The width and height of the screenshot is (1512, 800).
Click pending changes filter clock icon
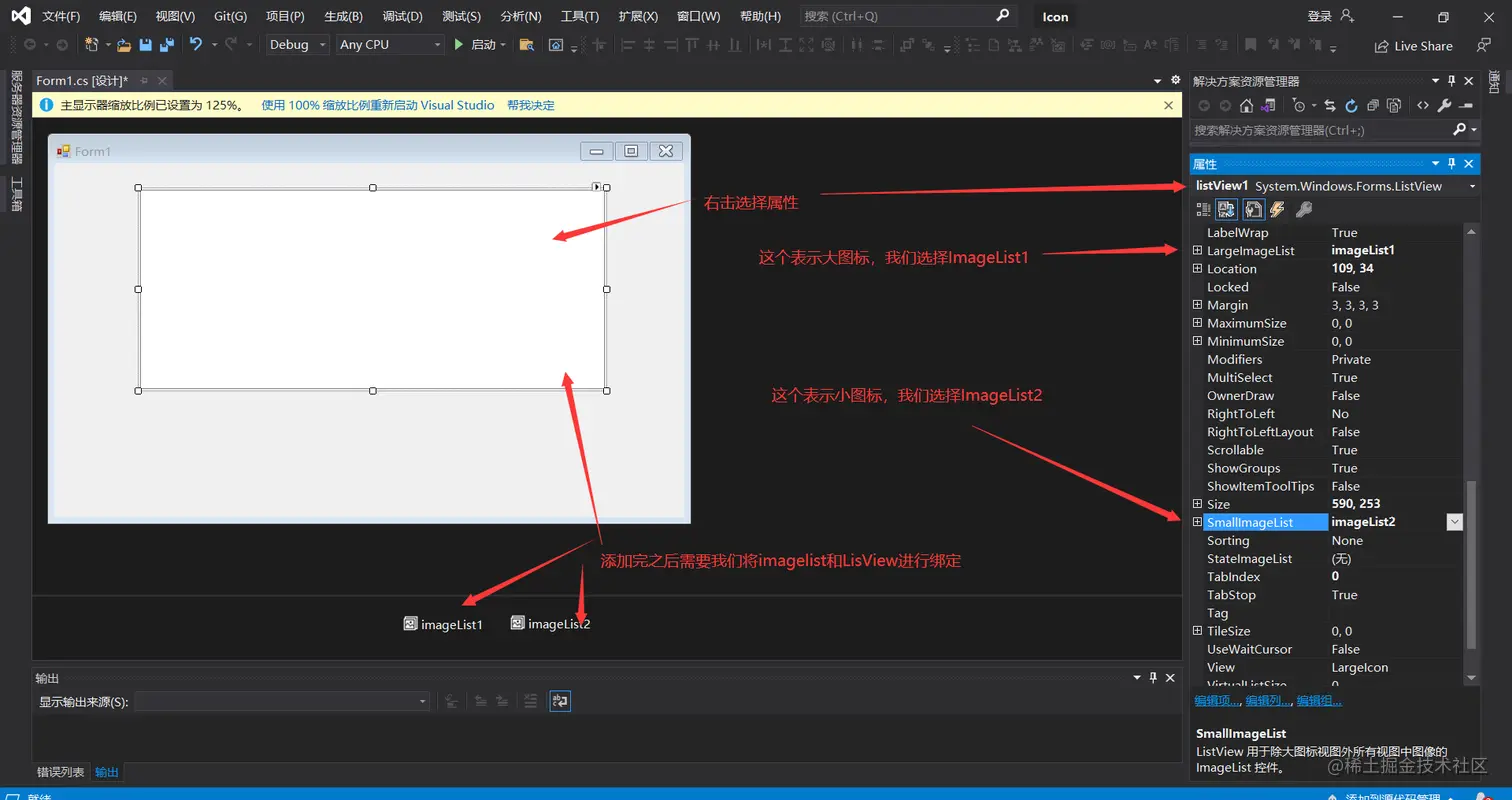pos(1298,105)
